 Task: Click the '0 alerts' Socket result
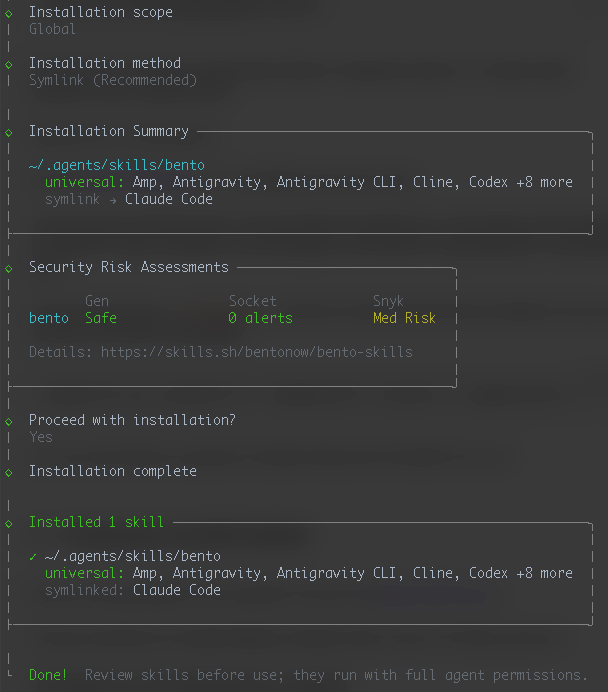pos(261,318)
